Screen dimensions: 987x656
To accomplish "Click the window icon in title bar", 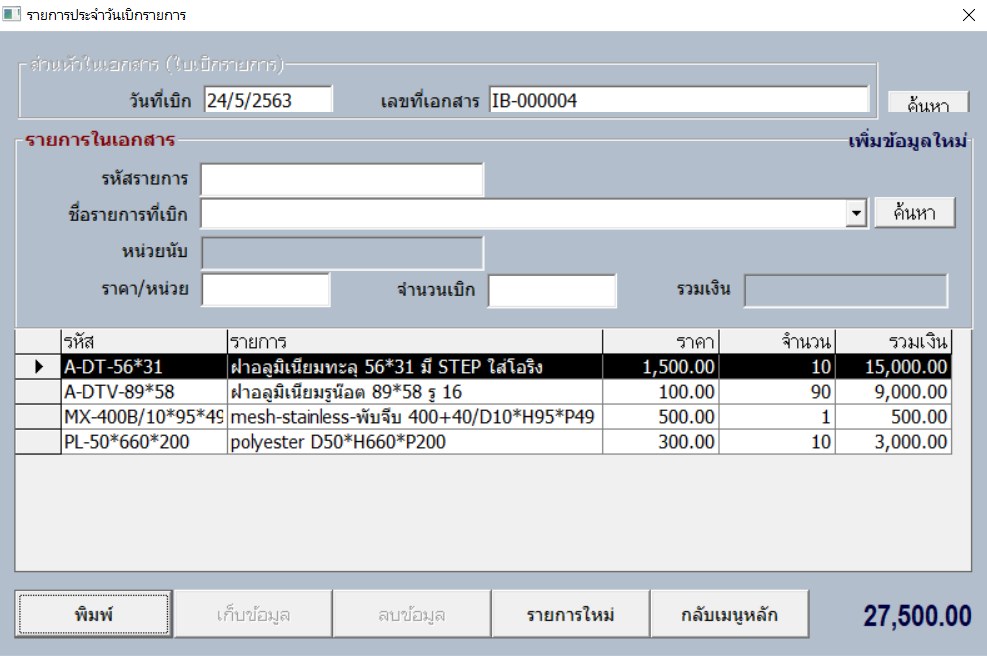I will pyautogui.click(x=11, y=14).
